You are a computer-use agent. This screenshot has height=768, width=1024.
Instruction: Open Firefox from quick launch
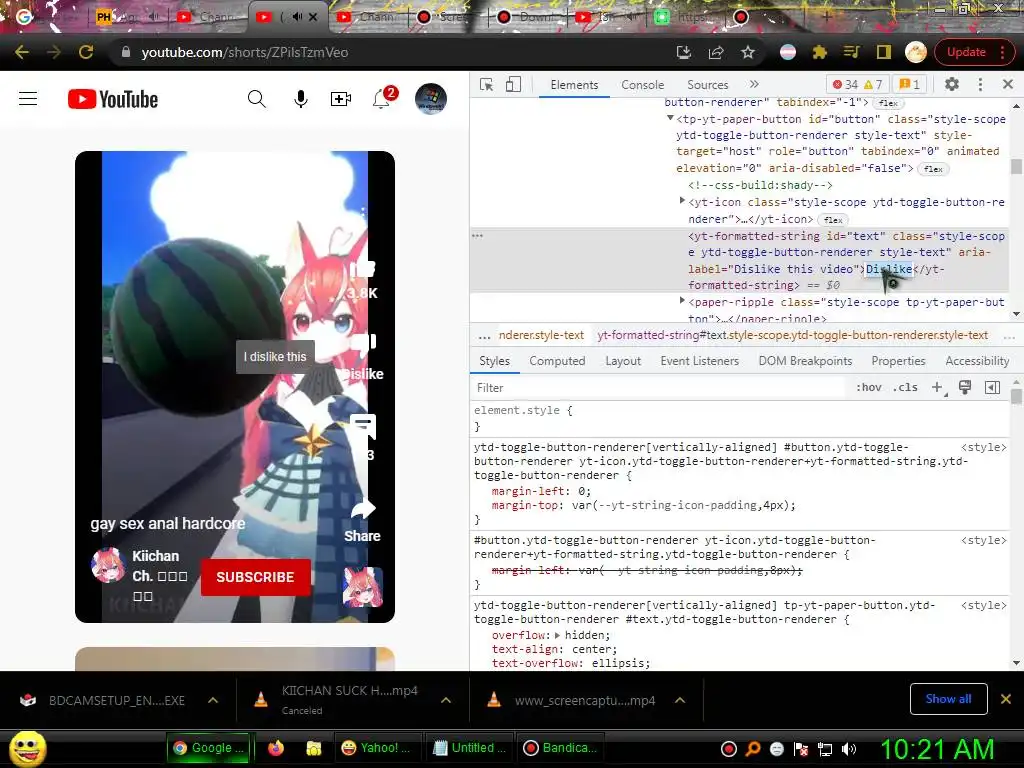point(276,748)
